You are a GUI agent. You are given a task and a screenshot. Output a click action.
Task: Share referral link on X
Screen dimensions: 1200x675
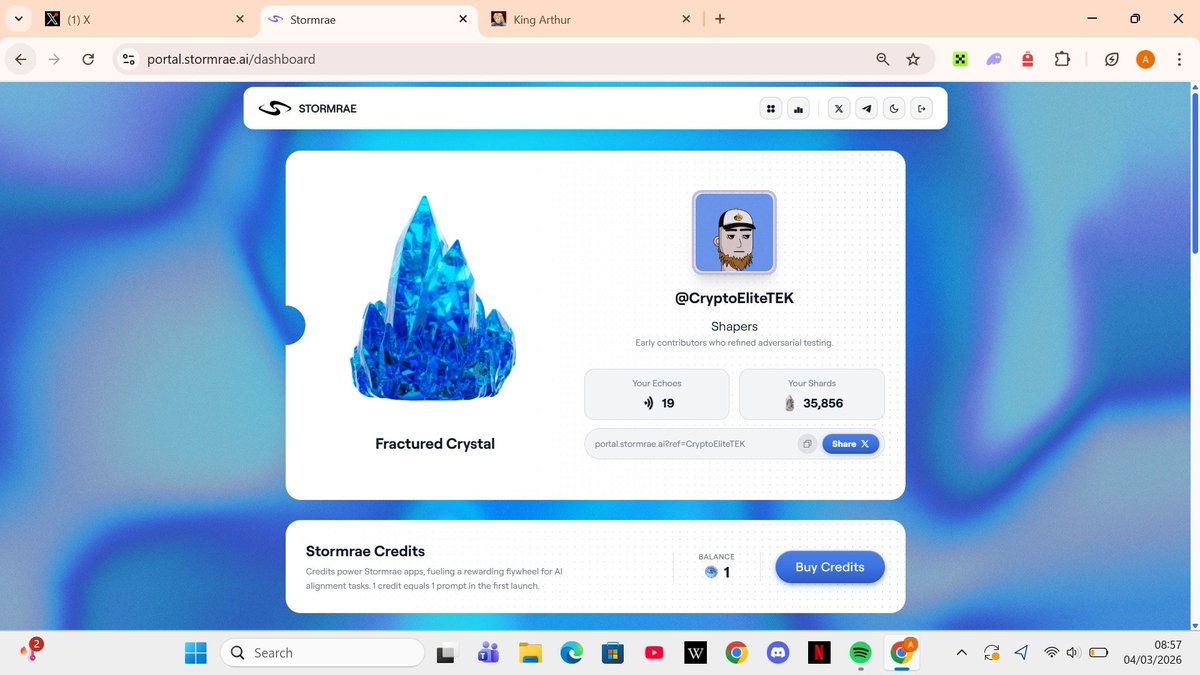tap(850, 444)
